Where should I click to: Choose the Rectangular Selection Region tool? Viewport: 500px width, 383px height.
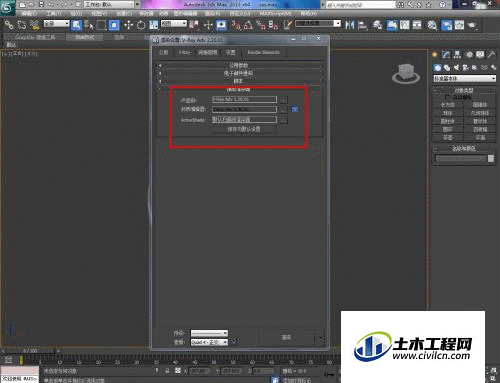pos(101,25)
